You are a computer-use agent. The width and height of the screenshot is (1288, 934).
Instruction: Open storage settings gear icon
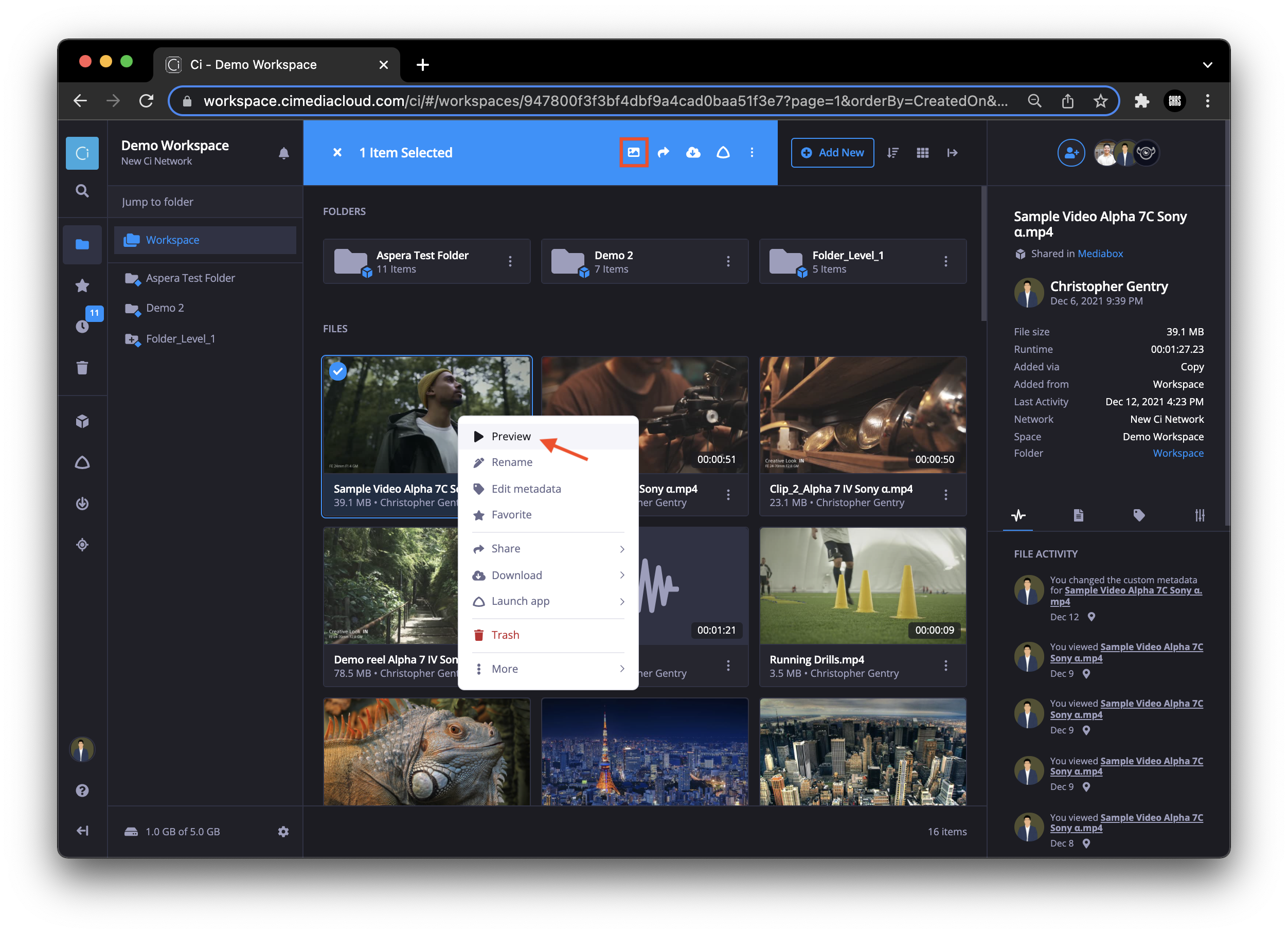point(283,831)
